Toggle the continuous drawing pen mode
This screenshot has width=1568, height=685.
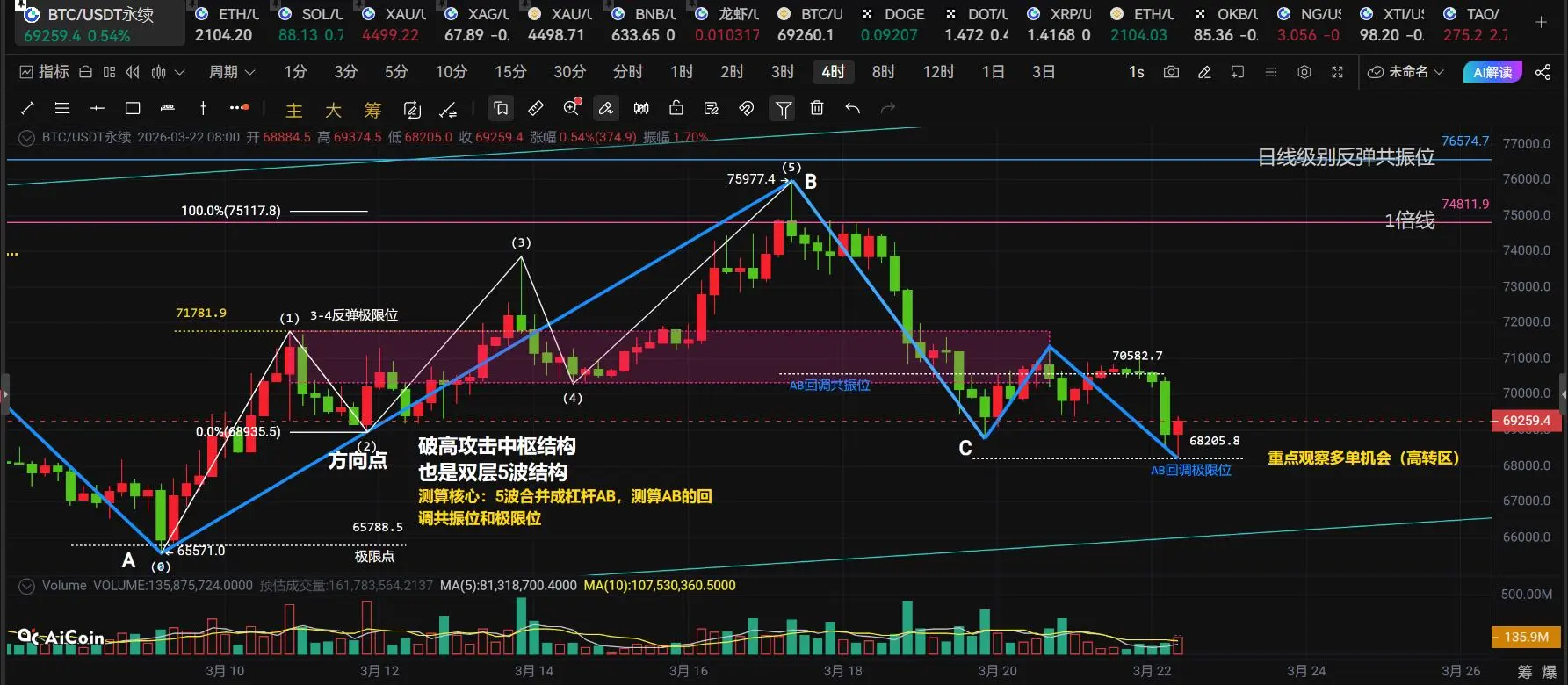point(605,108)
